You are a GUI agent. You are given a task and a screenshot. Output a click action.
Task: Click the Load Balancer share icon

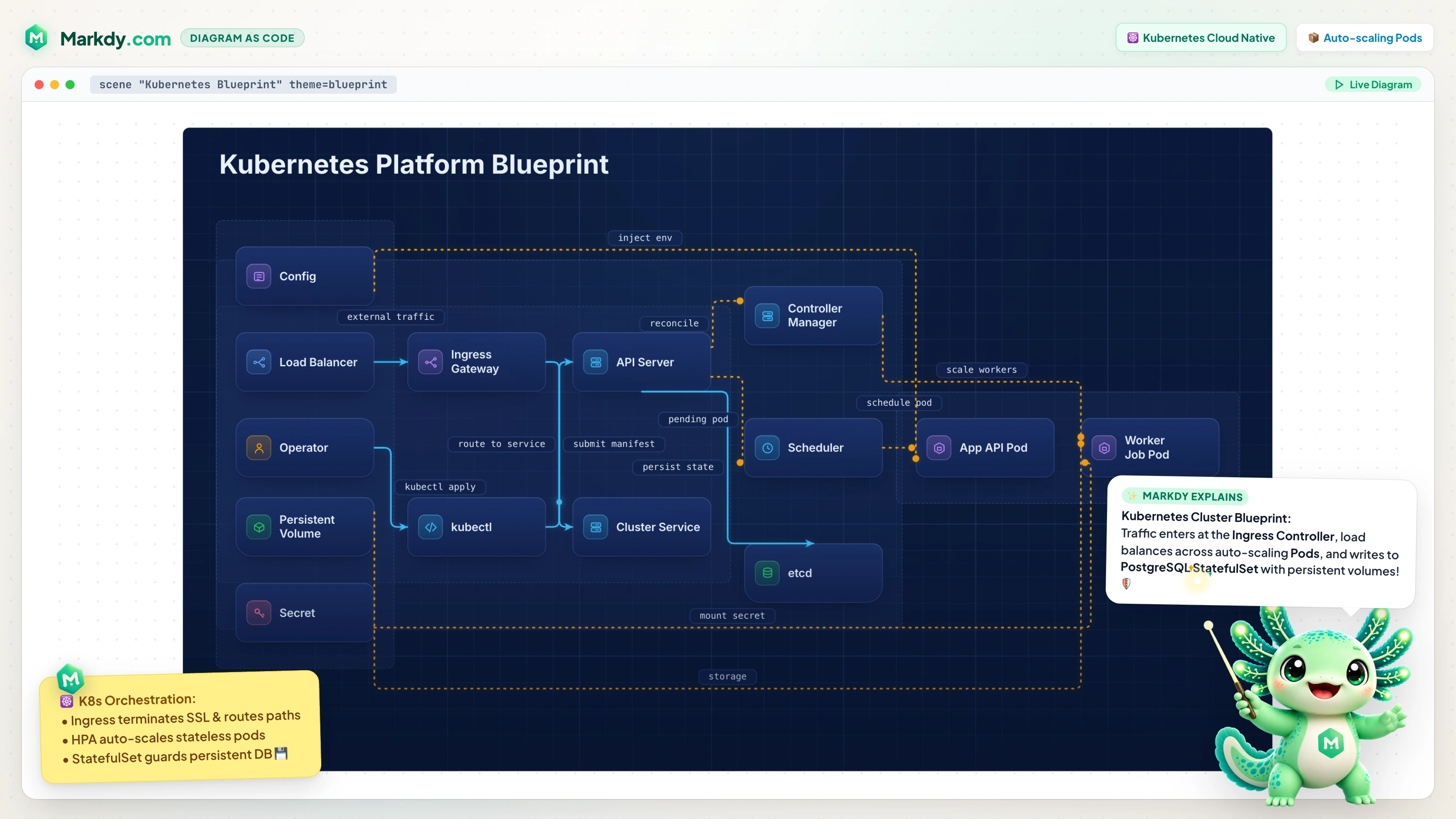pos(259,362)
